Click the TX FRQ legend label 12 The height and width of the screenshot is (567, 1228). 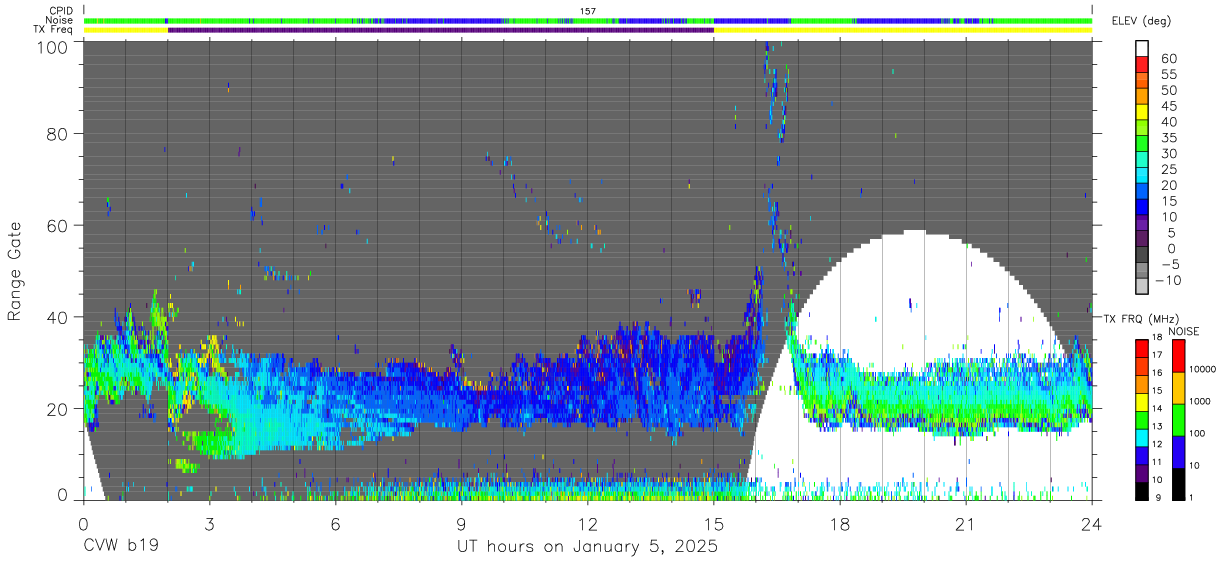pos(1158,445)
